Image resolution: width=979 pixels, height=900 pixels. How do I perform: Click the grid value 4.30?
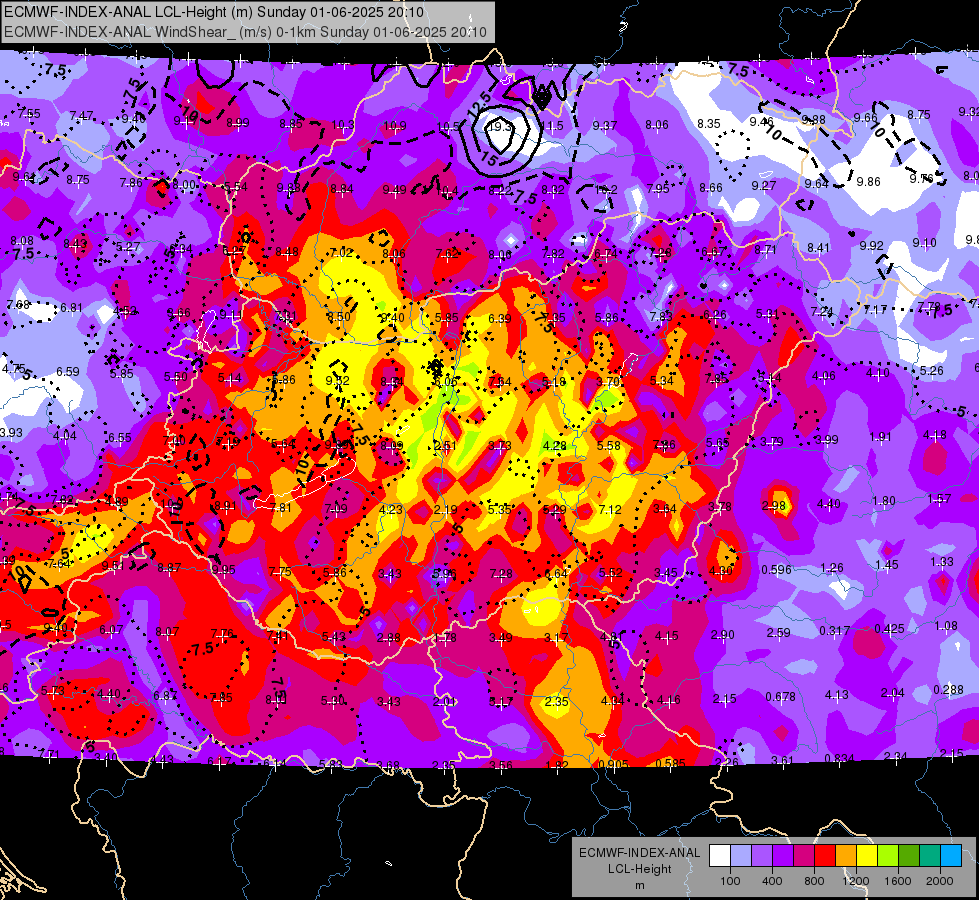pos(721,570)
